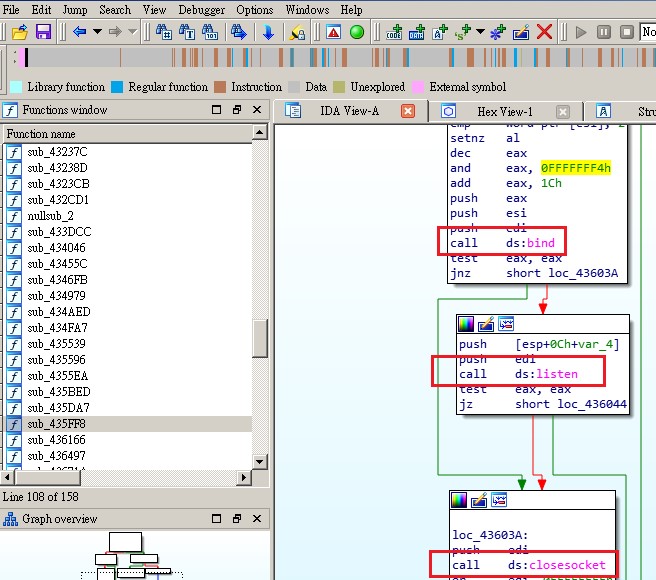Switch to the IDA View-A tab
The image size is (656, 580).
pyautogui.click(x=349, y=111)
